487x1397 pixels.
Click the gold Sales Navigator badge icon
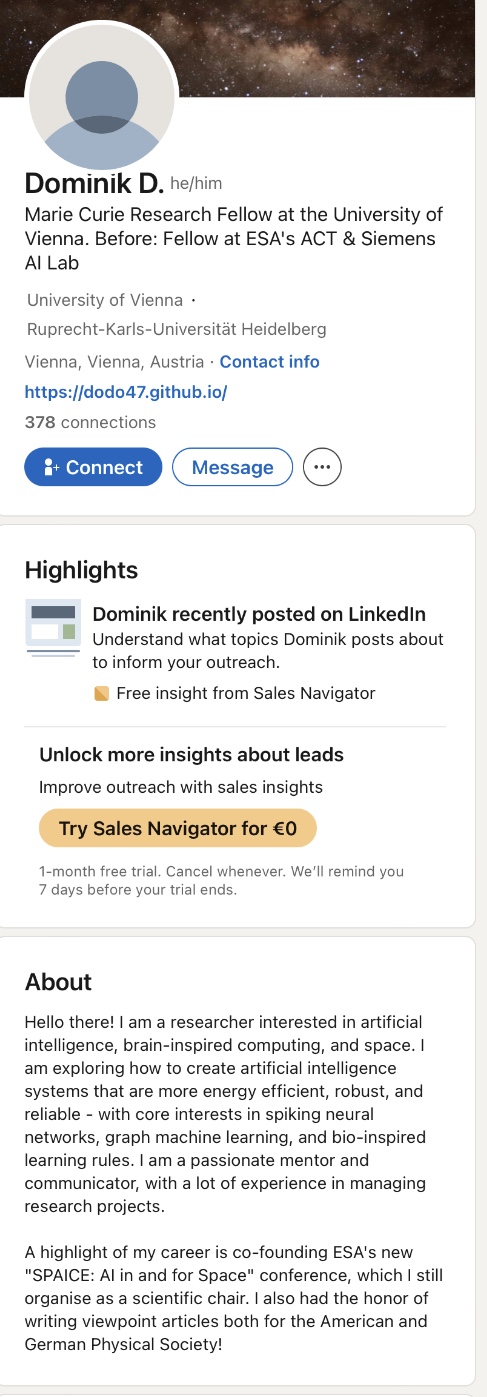(101, 693)
